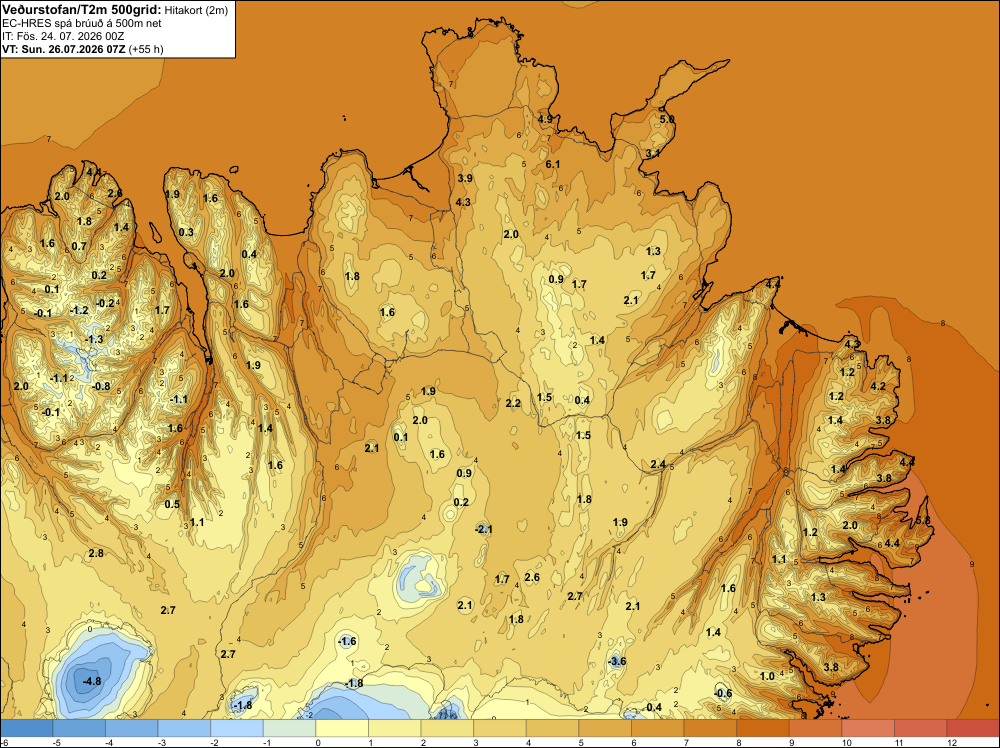
Task: Click the legend swatch right of 12
Action: [973, 728]
